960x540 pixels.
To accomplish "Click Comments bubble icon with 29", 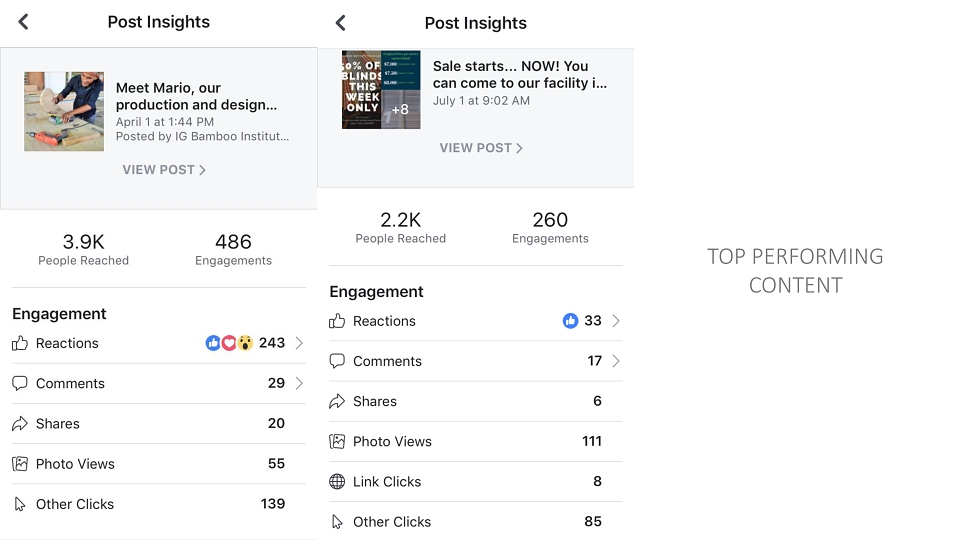I will 20,383.
